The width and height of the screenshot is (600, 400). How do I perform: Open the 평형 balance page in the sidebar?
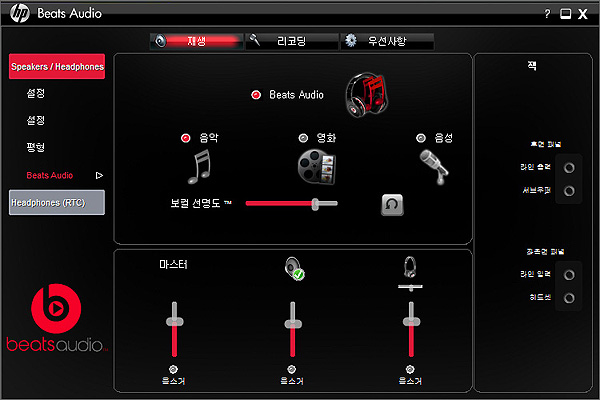tap(36, 147)
